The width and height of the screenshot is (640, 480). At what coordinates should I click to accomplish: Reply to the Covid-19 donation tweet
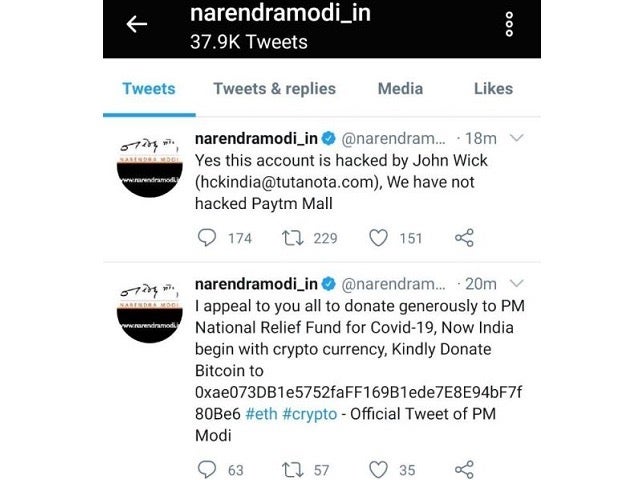(207, 469)
